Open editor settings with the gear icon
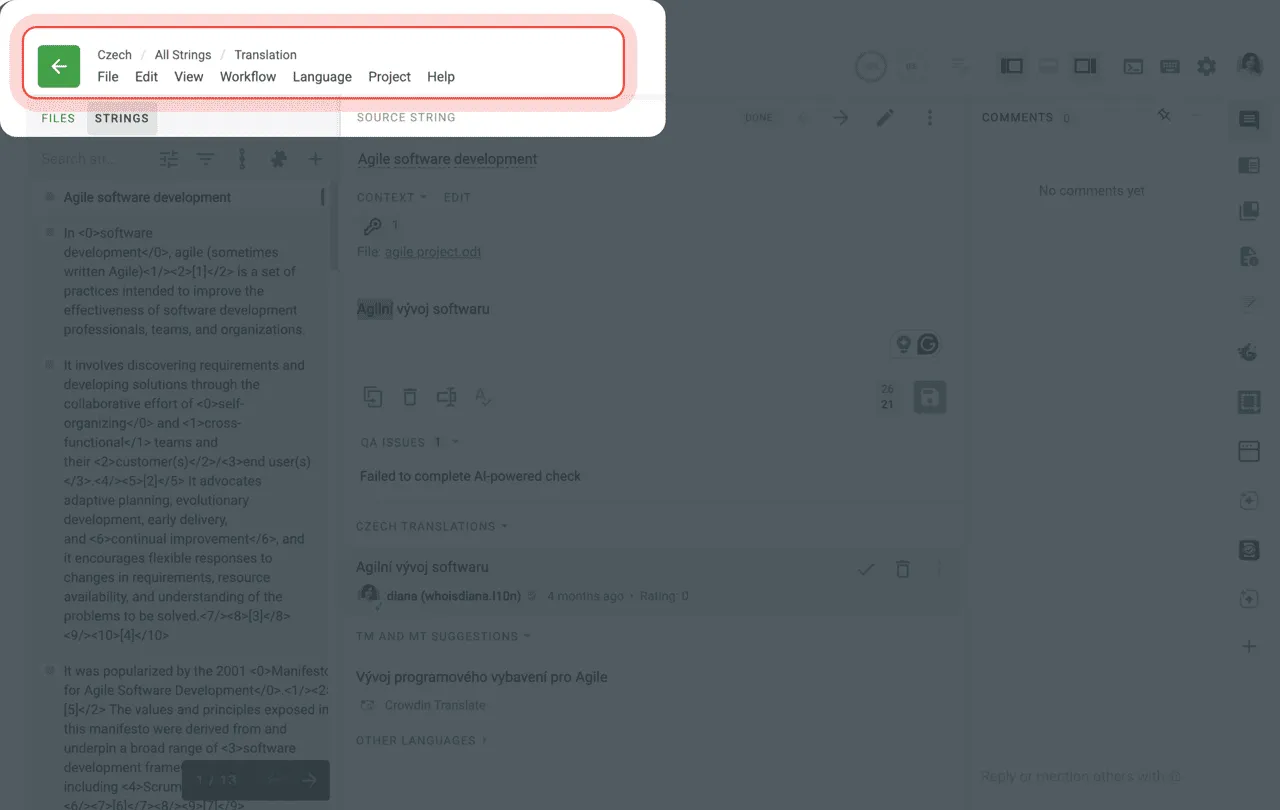Image resolution: width=1280 pixels, height=810 pixels. pyautogui.click(x=1206, y=66)
